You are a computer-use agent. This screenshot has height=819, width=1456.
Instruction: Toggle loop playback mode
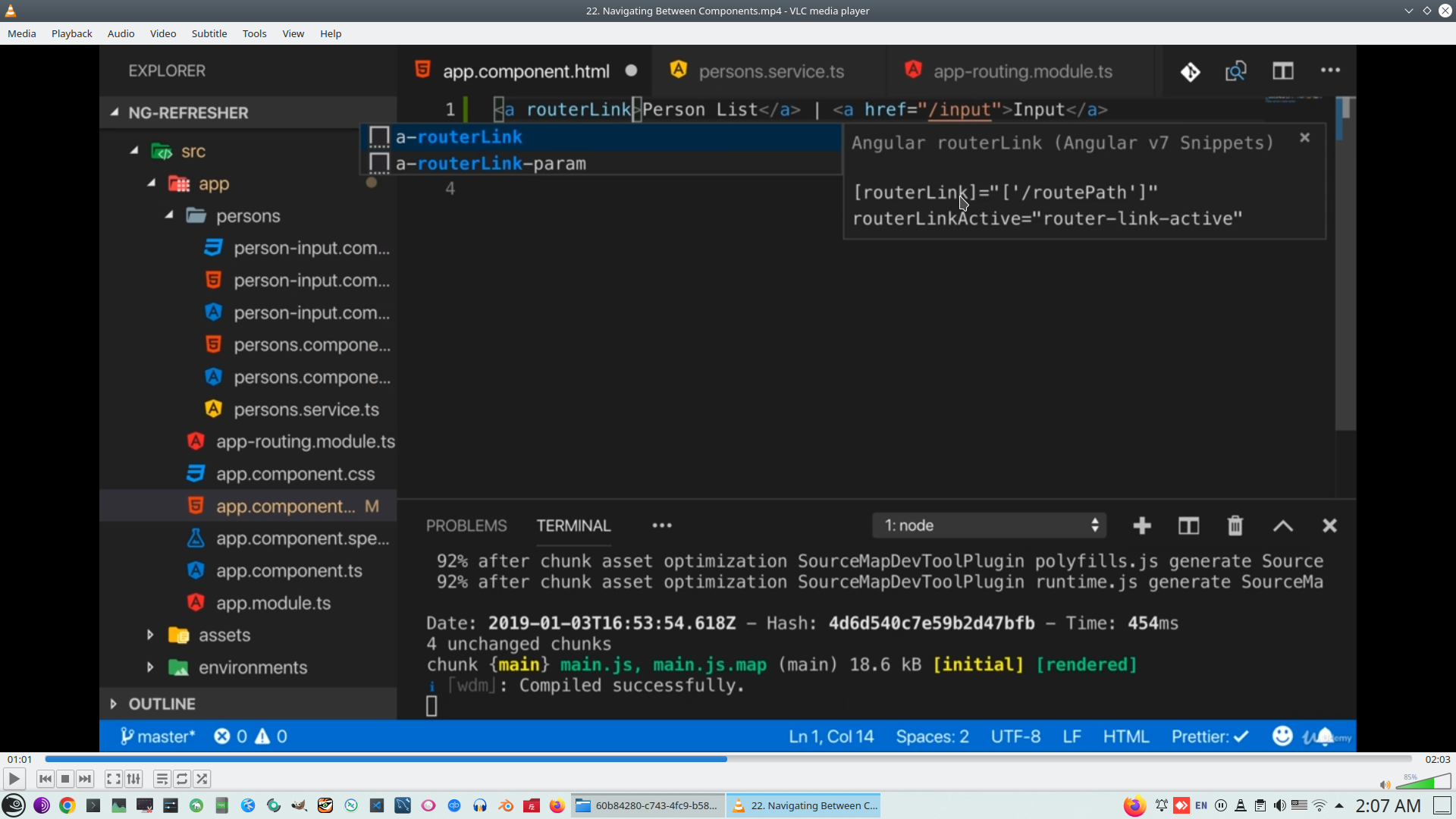[182, 779]
